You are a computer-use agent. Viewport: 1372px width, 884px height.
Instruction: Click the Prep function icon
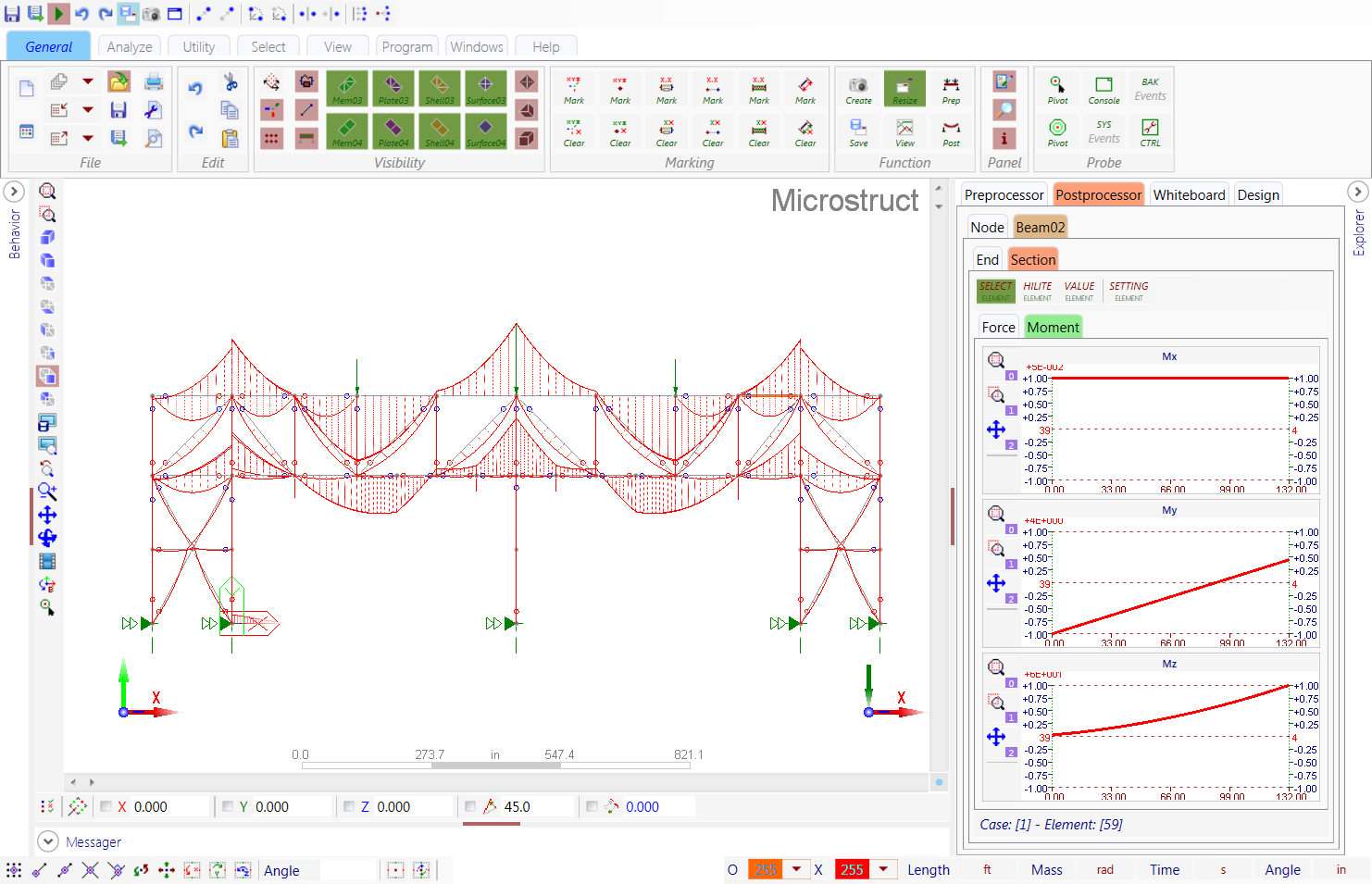pos(951,89)
